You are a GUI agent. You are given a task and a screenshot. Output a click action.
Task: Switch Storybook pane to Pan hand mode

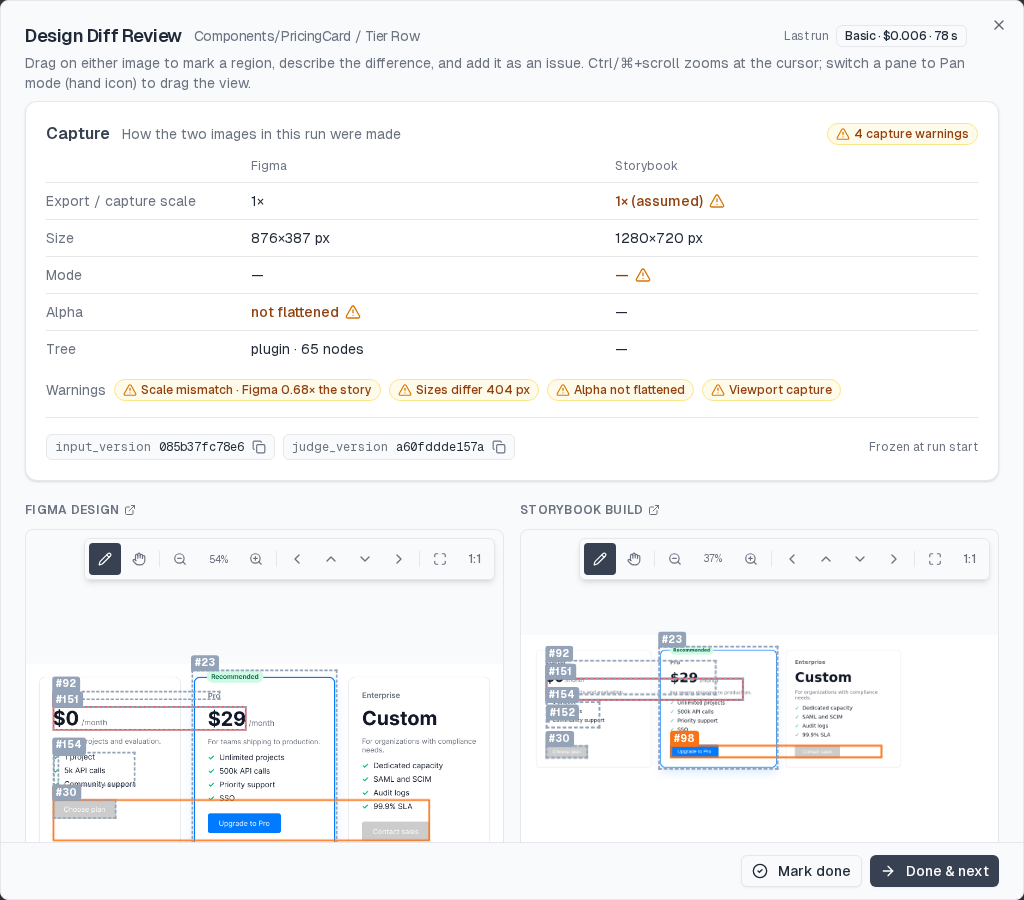point(634,559)
